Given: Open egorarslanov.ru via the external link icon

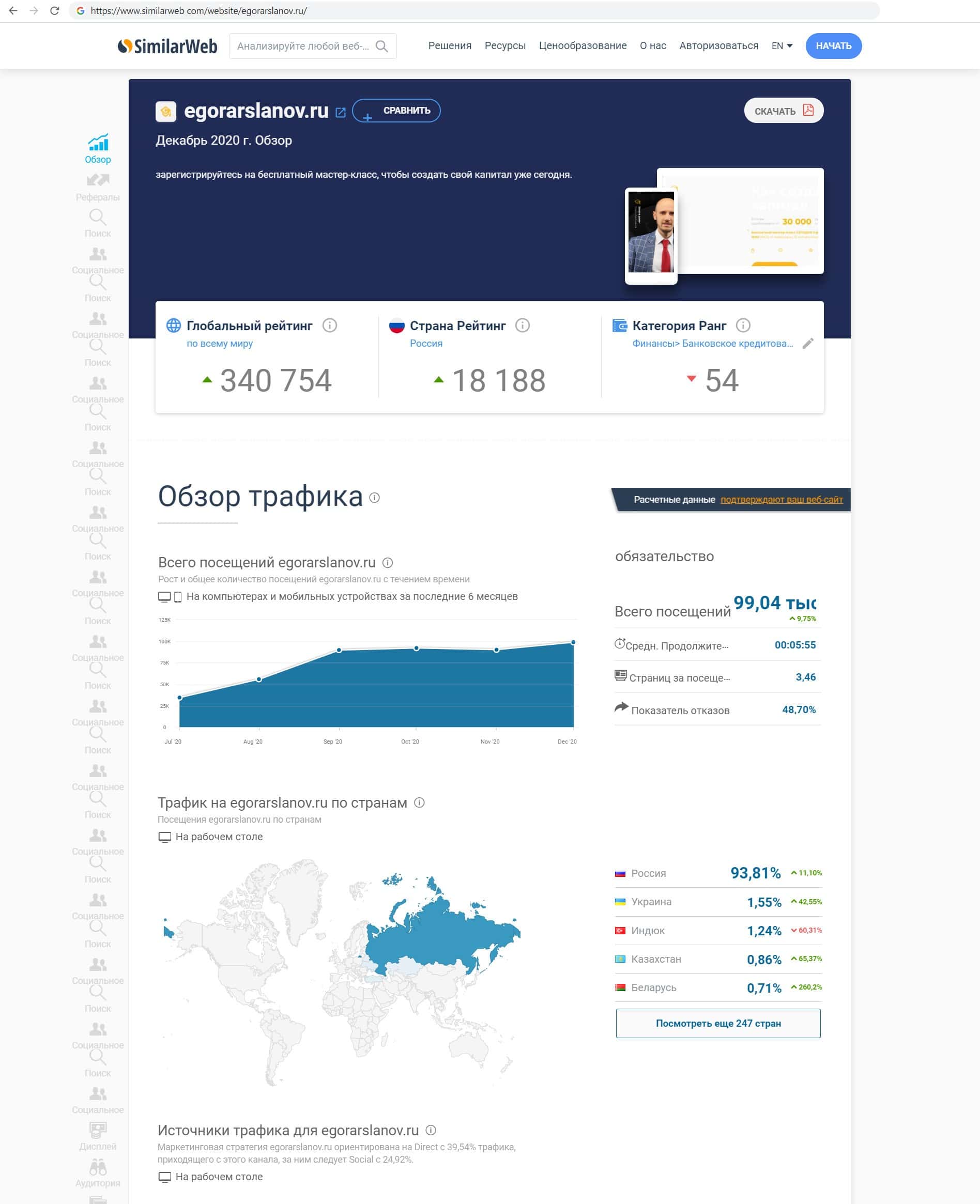Looking at the screenshot, I should [341, 112].
